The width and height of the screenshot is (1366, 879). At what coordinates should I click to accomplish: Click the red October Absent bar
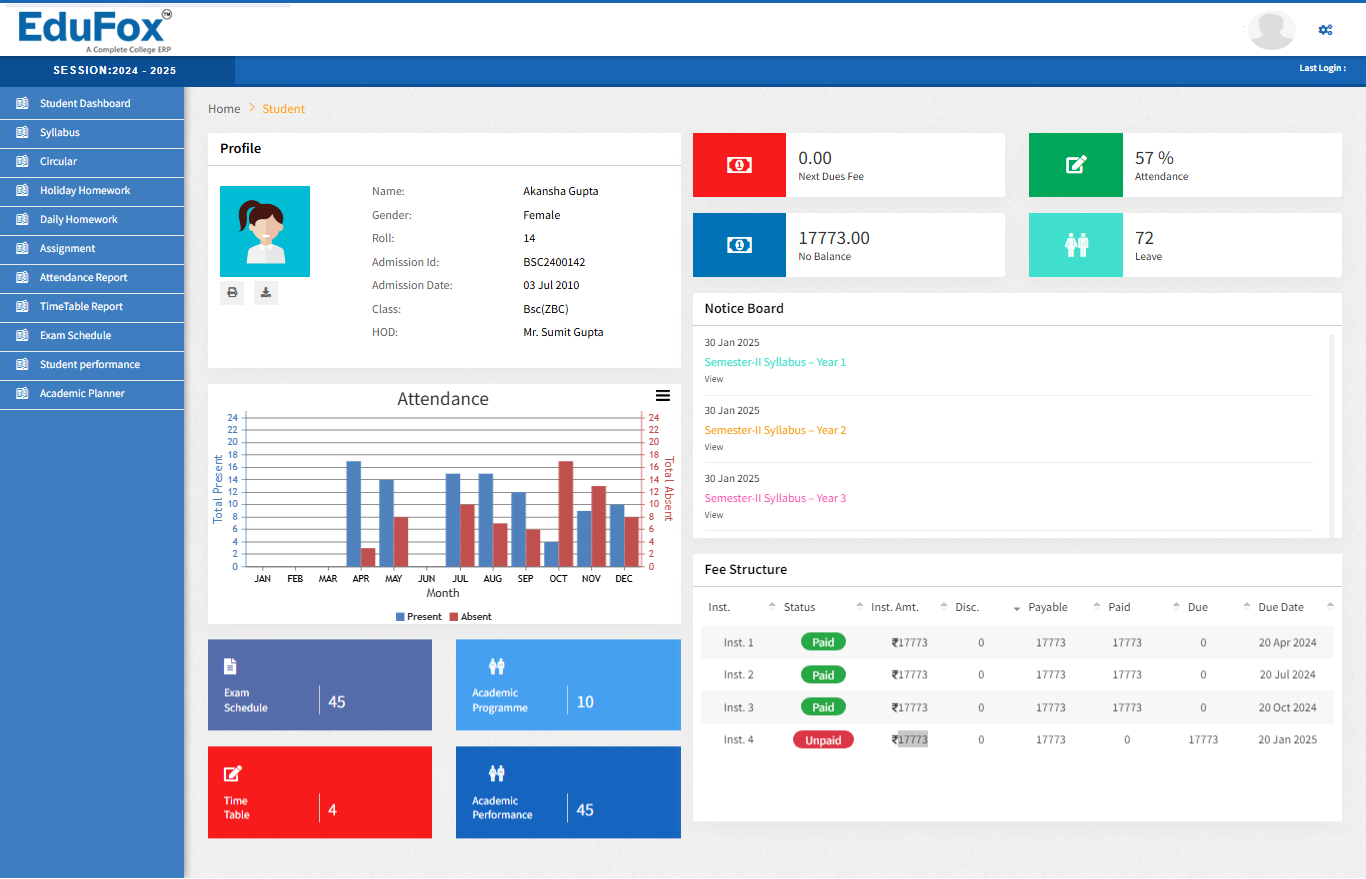[565, 514]
